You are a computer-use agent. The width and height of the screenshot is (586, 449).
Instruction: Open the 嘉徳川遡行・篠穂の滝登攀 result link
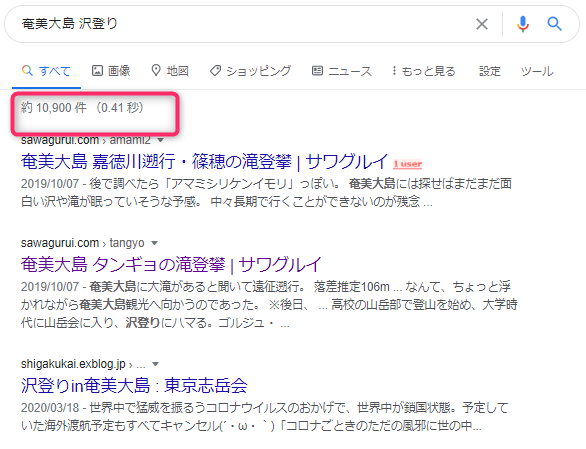tap(204, 162)
